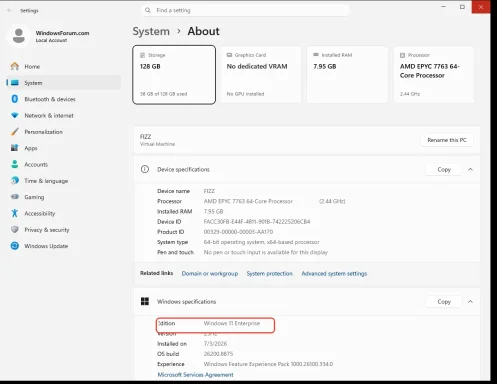Image resolution: width=497 pixels, height=384 pixels.
Task: Click the Gaming controller icon
Action: (15, 197)
